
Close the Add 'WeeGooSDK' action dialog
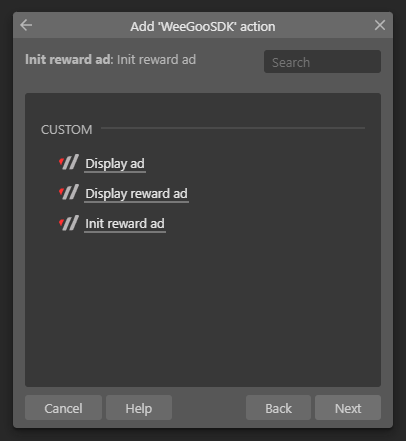380,25
